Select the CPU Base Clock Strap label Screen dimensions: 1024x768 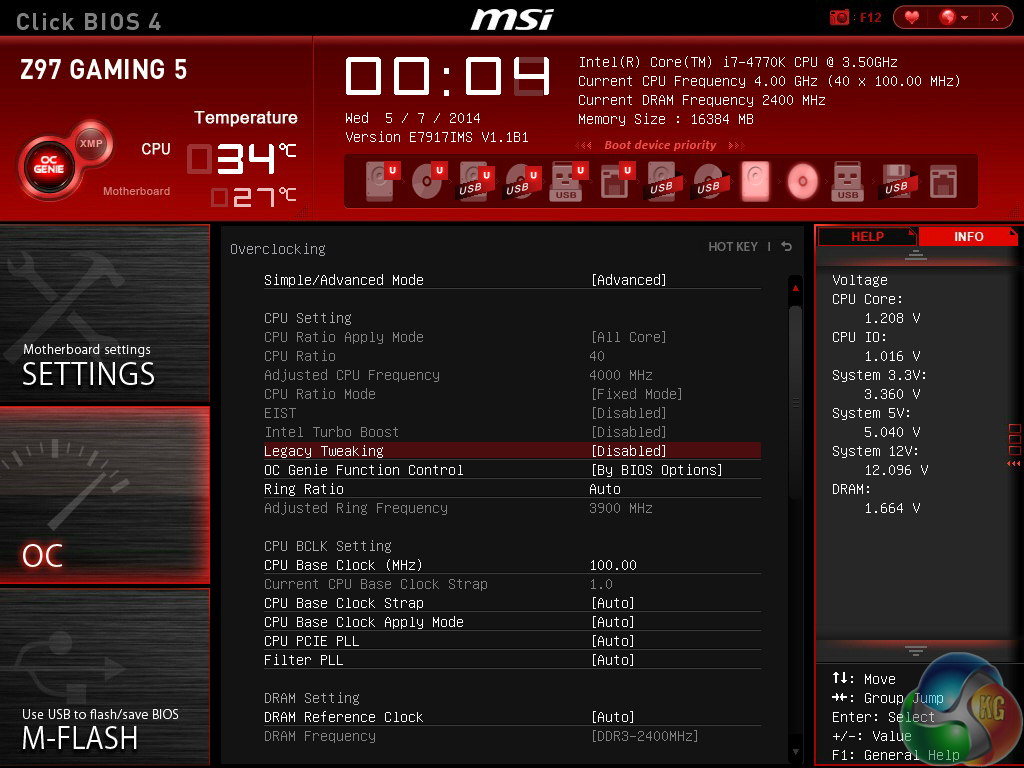(344, 603)
